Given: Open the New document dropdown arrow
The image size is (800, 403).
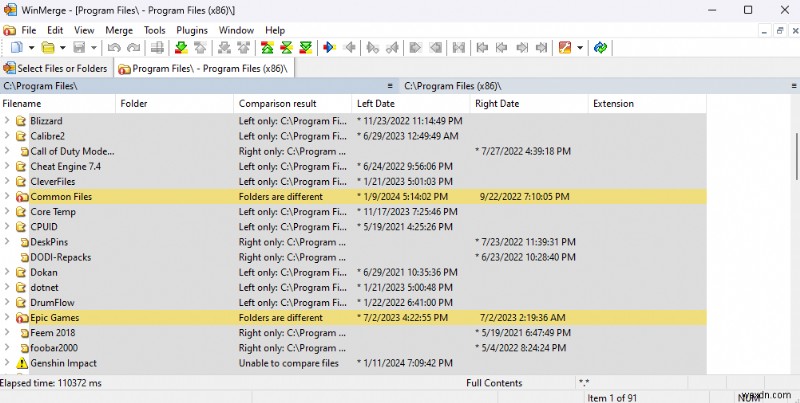Looking at the screenshot, I should point(31,48).
